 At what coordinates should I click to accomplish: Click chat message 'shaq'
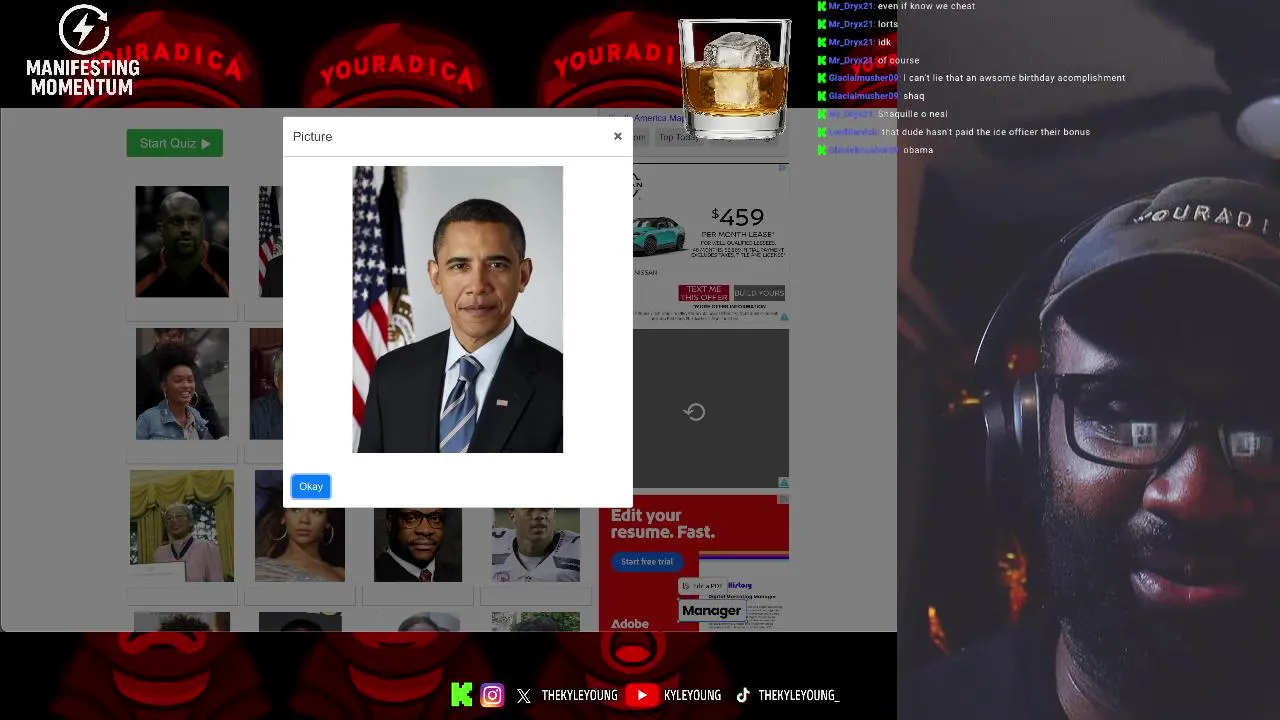914,96
